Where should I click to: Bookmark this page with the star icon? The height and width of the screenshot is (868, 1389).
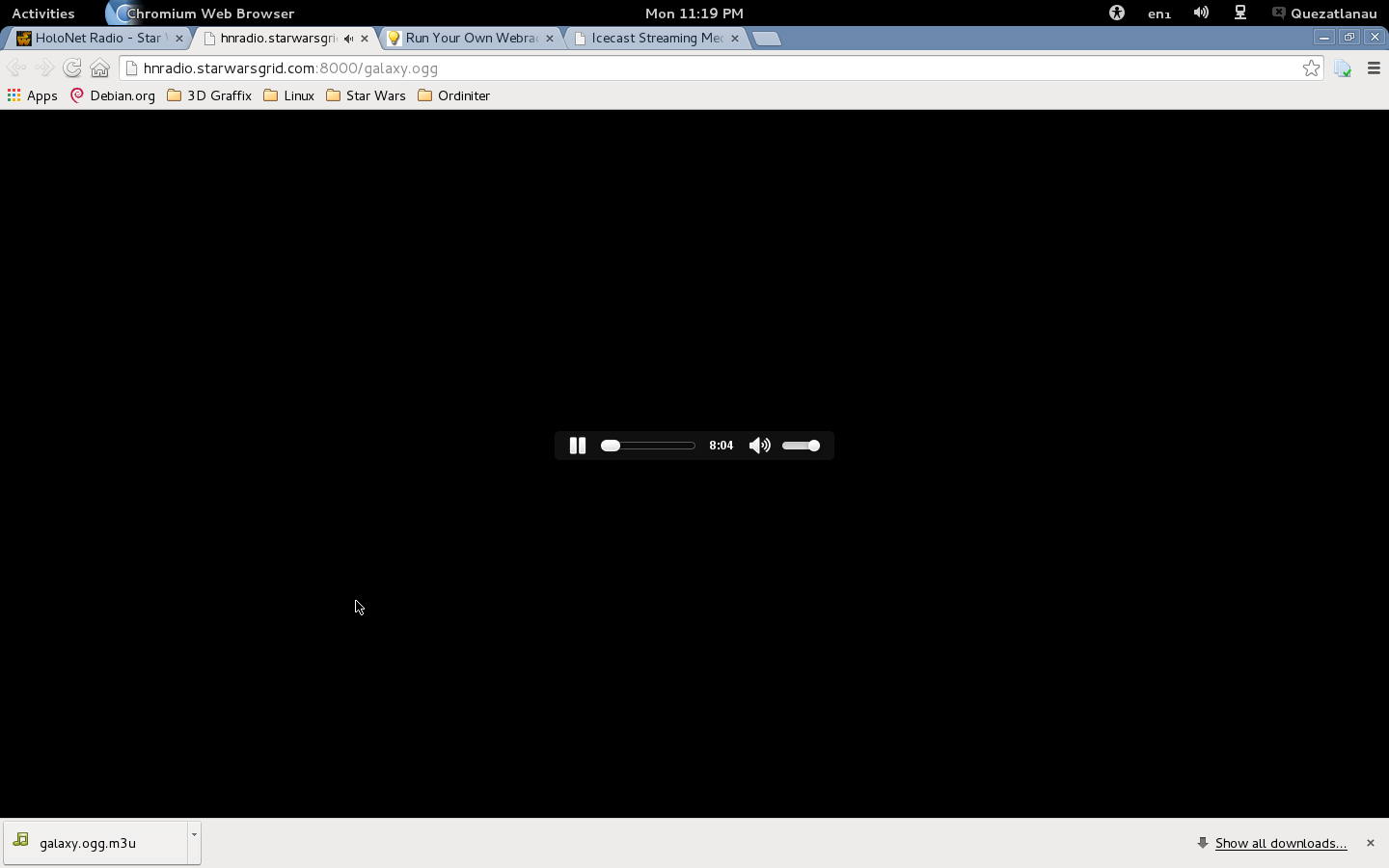click(x=1311, y=68)
